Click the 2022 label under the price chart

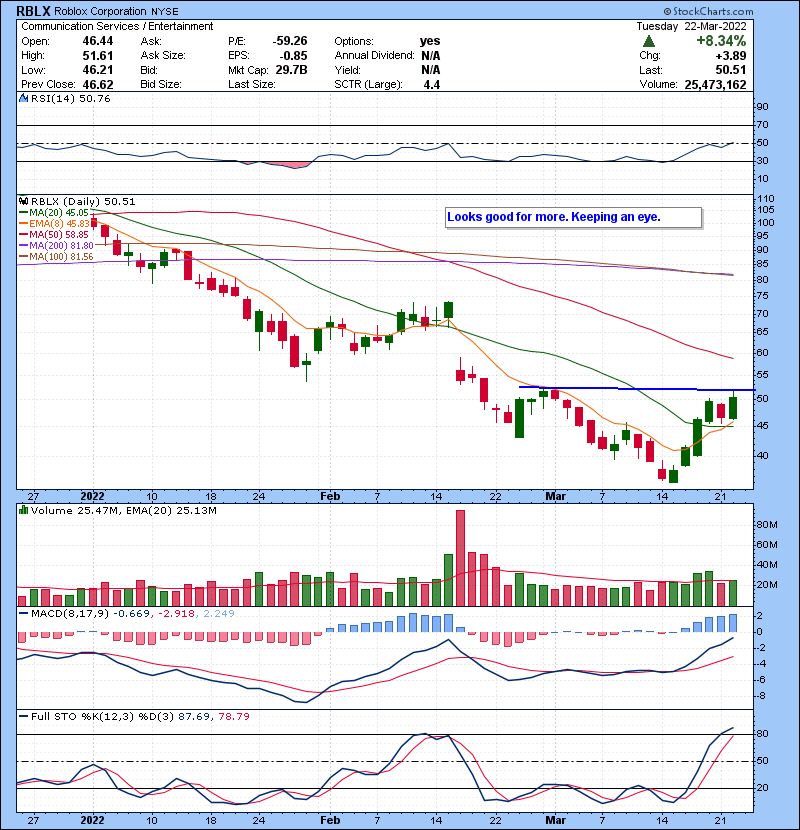[92, 497]
